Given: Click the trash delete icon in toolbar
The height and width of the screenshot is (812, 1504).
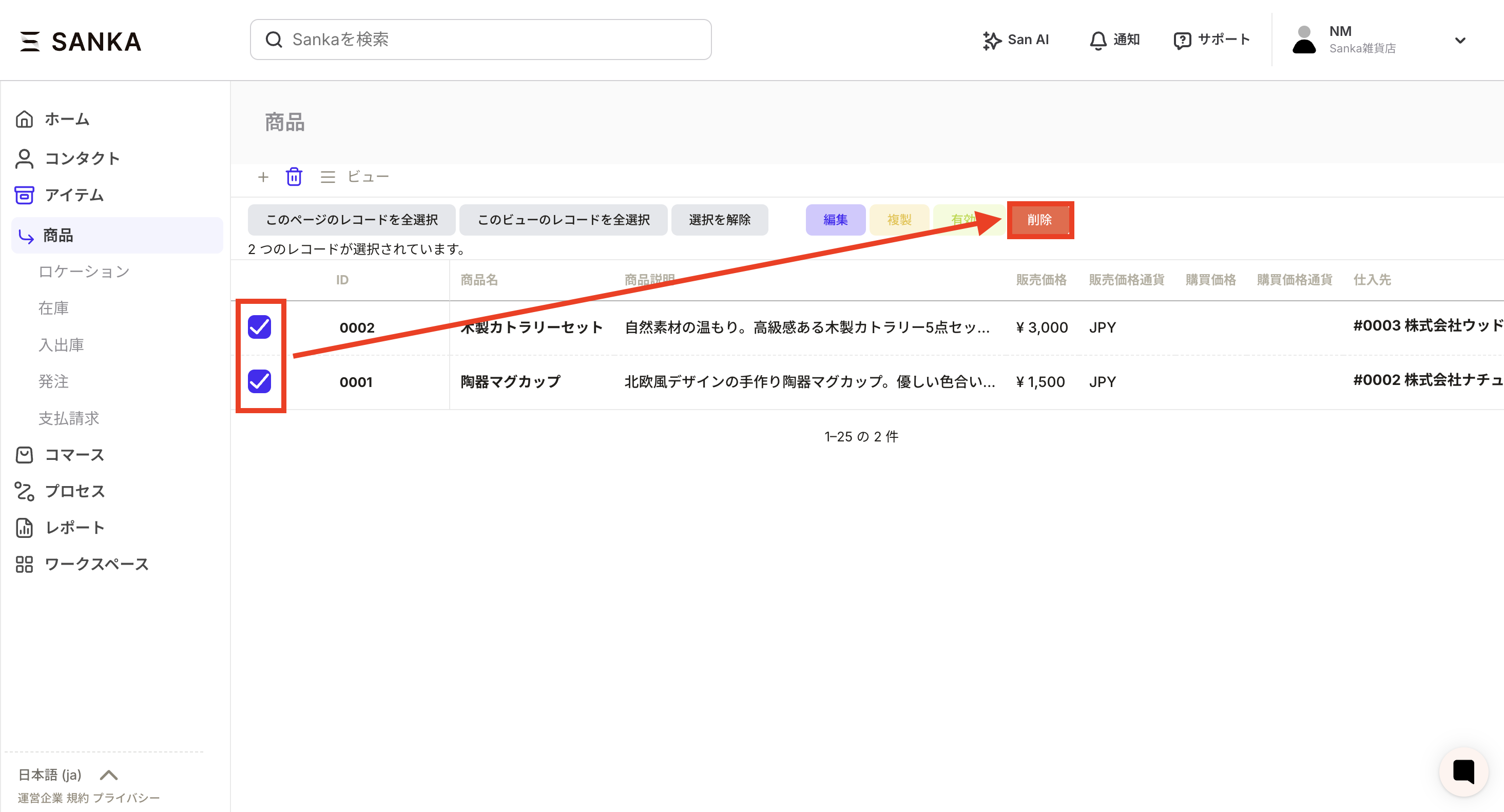Looking at the screenshot, I should tap(294, 176).
